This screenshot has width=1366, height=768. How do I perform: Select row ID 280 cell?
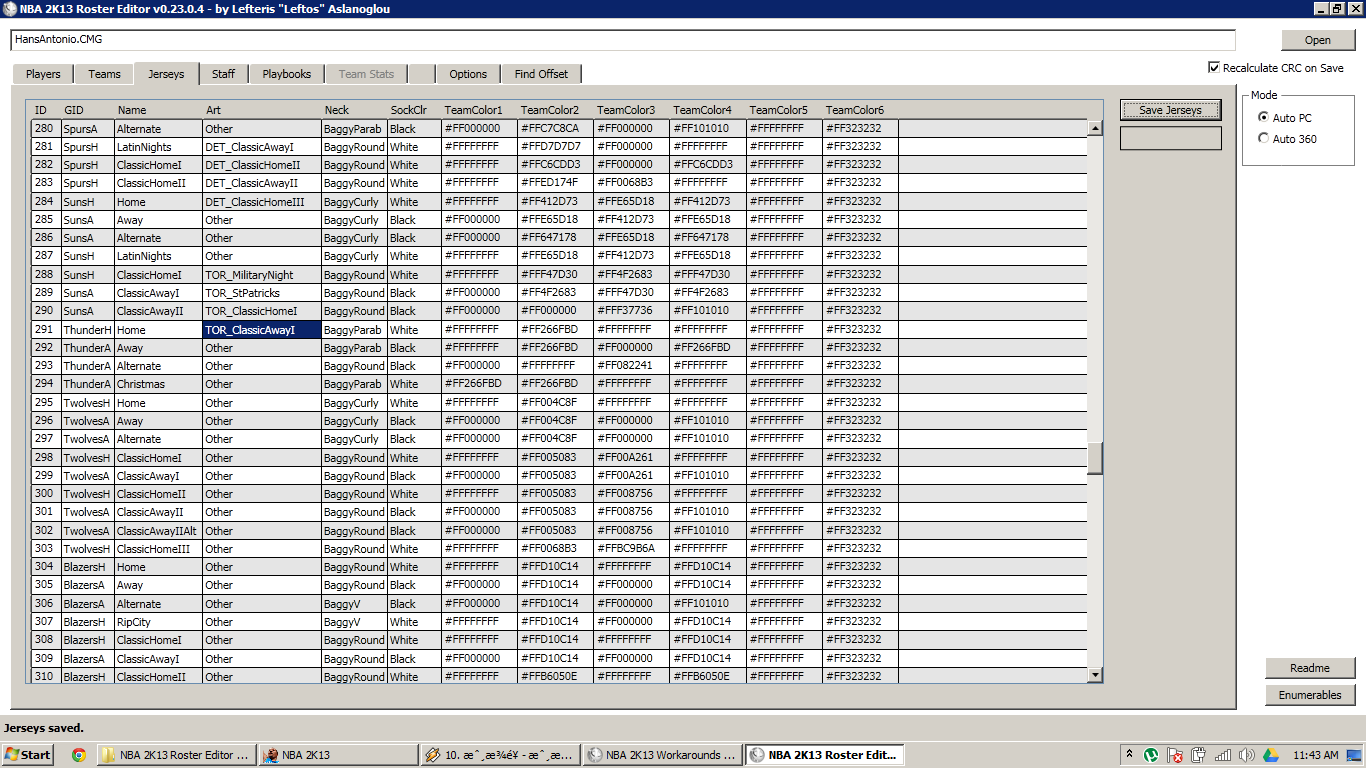point(46,129)
